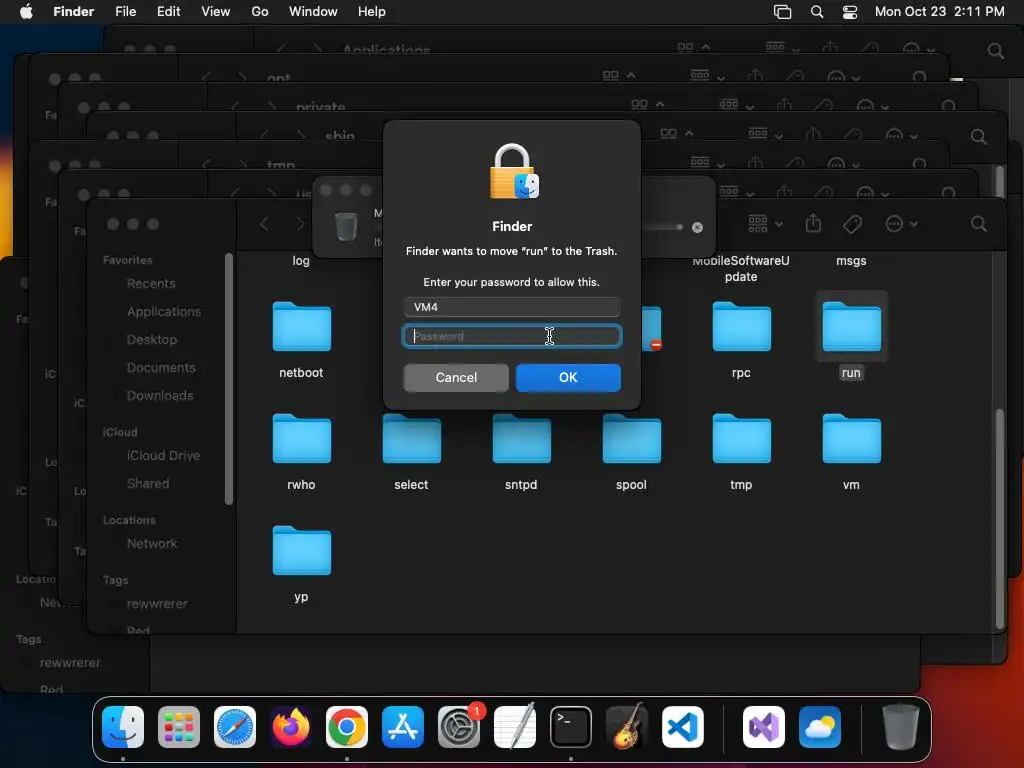Launch Safari from the Dock

tap(235, 726)
